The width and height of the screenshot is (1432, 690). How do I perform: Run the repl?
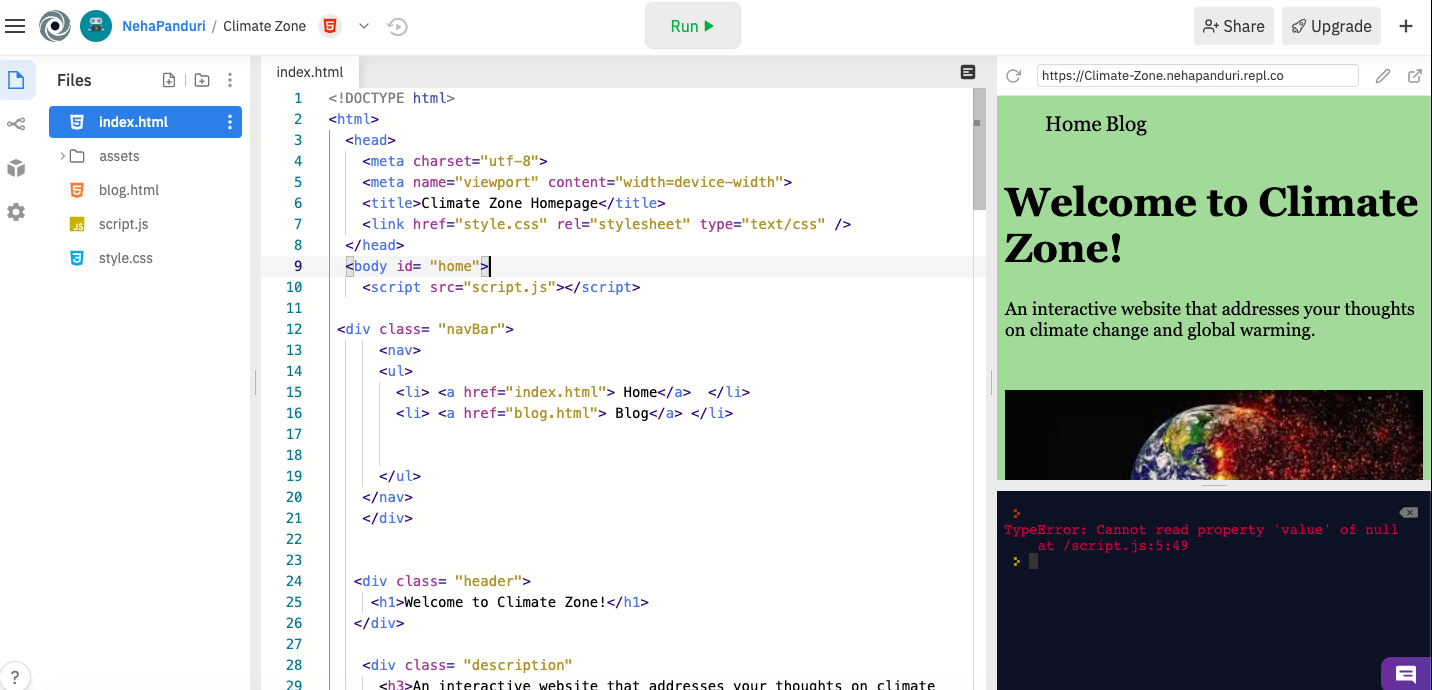(x=692, y=26)
